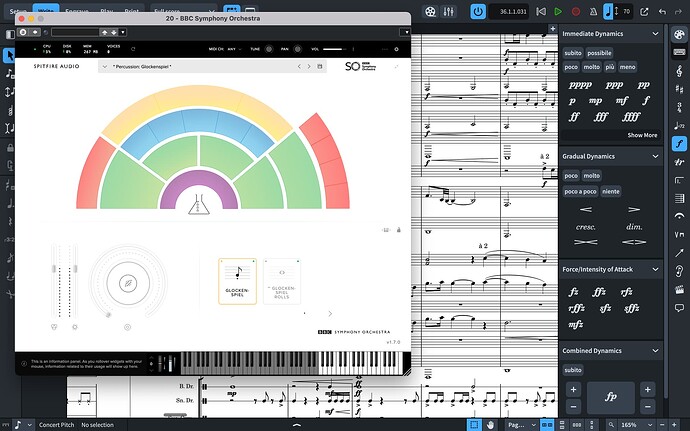Open the mixer icon in Dorico toolbar
Image resolution: width=690 pixels, height=431 pixels.
[448, 11]
